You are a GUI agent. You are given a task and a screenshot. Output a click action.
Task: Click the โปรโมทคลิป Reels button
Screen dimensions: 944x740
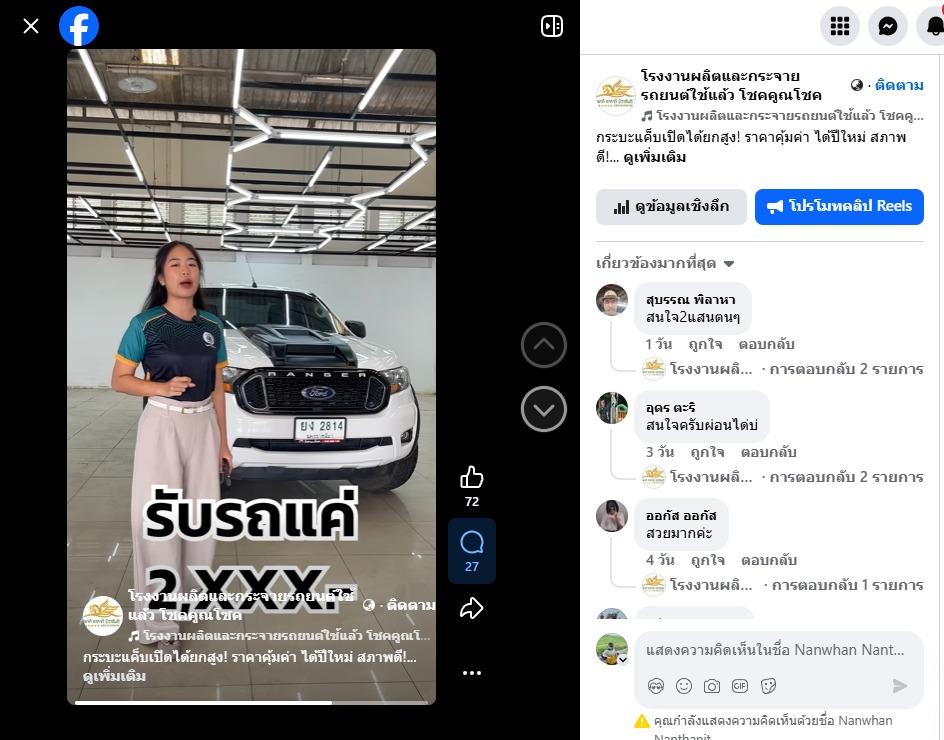pyautogui.click(x=839, y=207)
